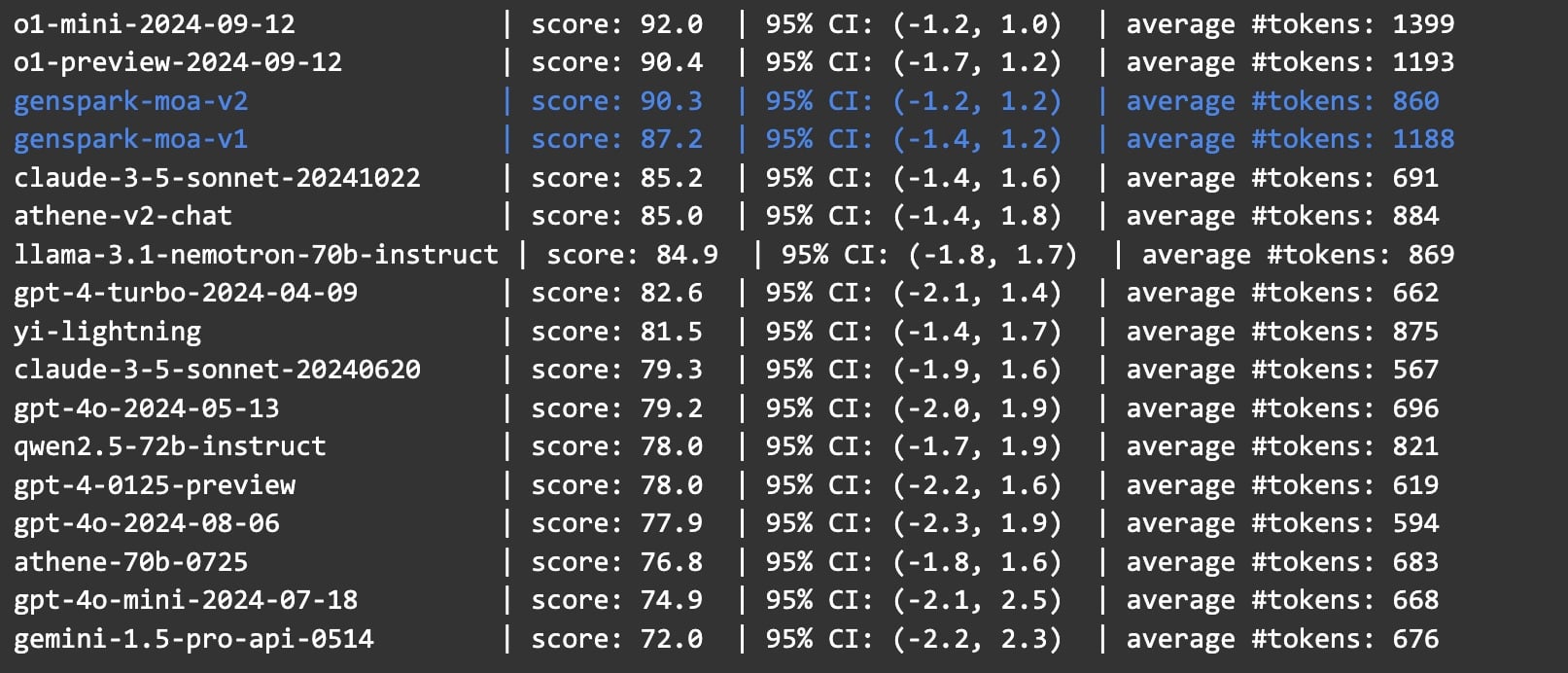Click the 95% CI (-1.4, 1.7) text
The image size is (1568, 673).
click(914, 332)
